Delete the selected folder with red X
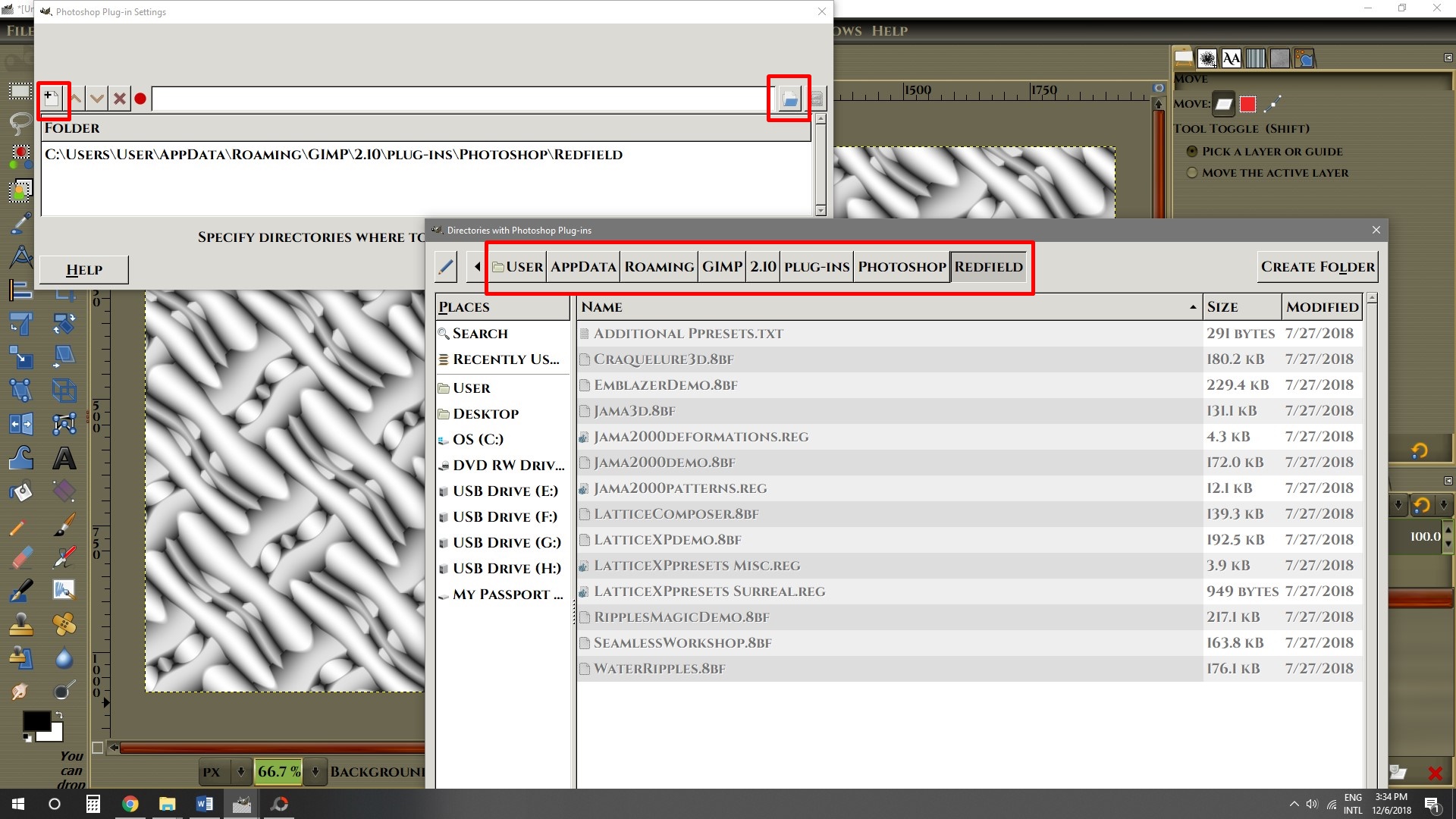This screenshot has height=819, width=1456. click(x=119, y=99)
